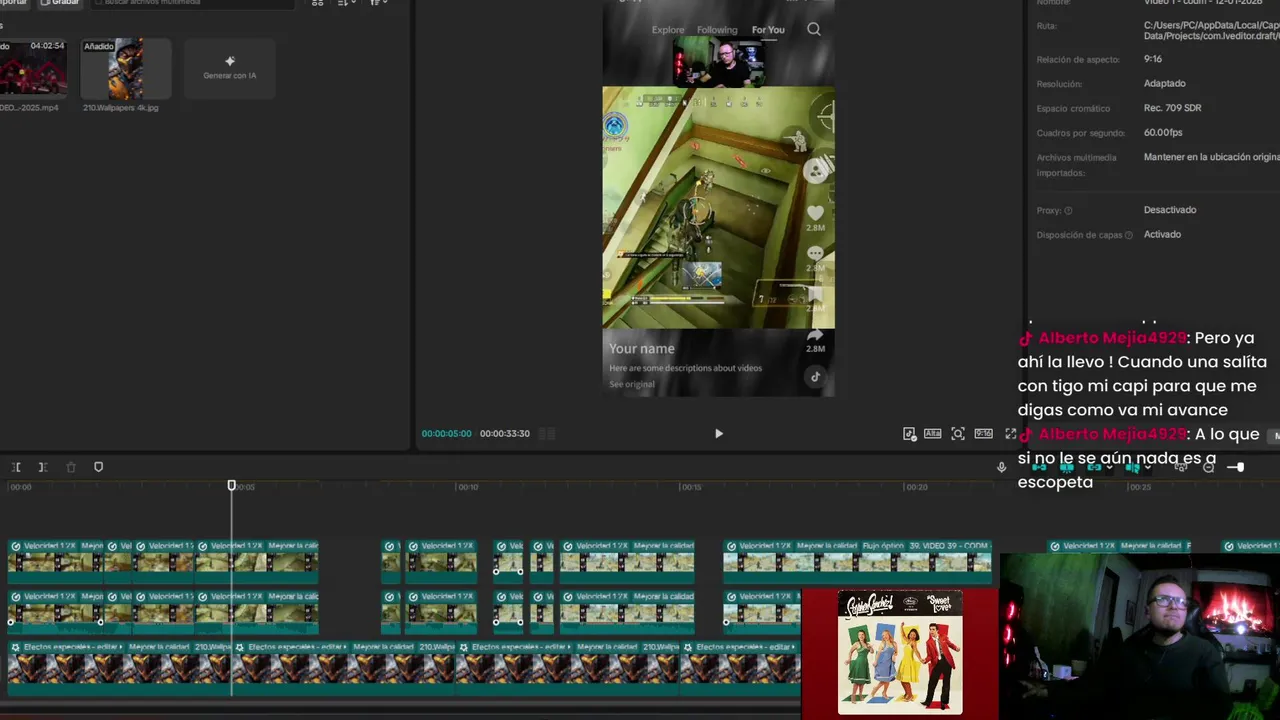Click the 00:10 mark on the timeline ruler
Image resolution: width=1280 pixels, height=720 pixels.
(x=467, y=487)
